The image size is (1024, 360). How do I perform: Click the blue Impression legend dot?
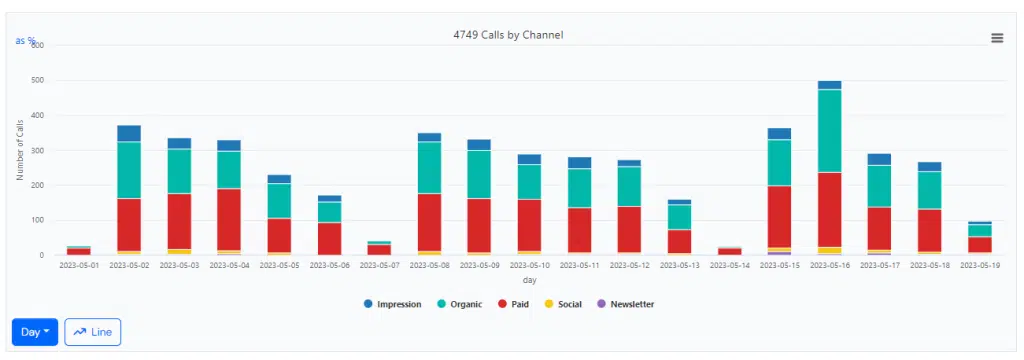click(368, 304)
